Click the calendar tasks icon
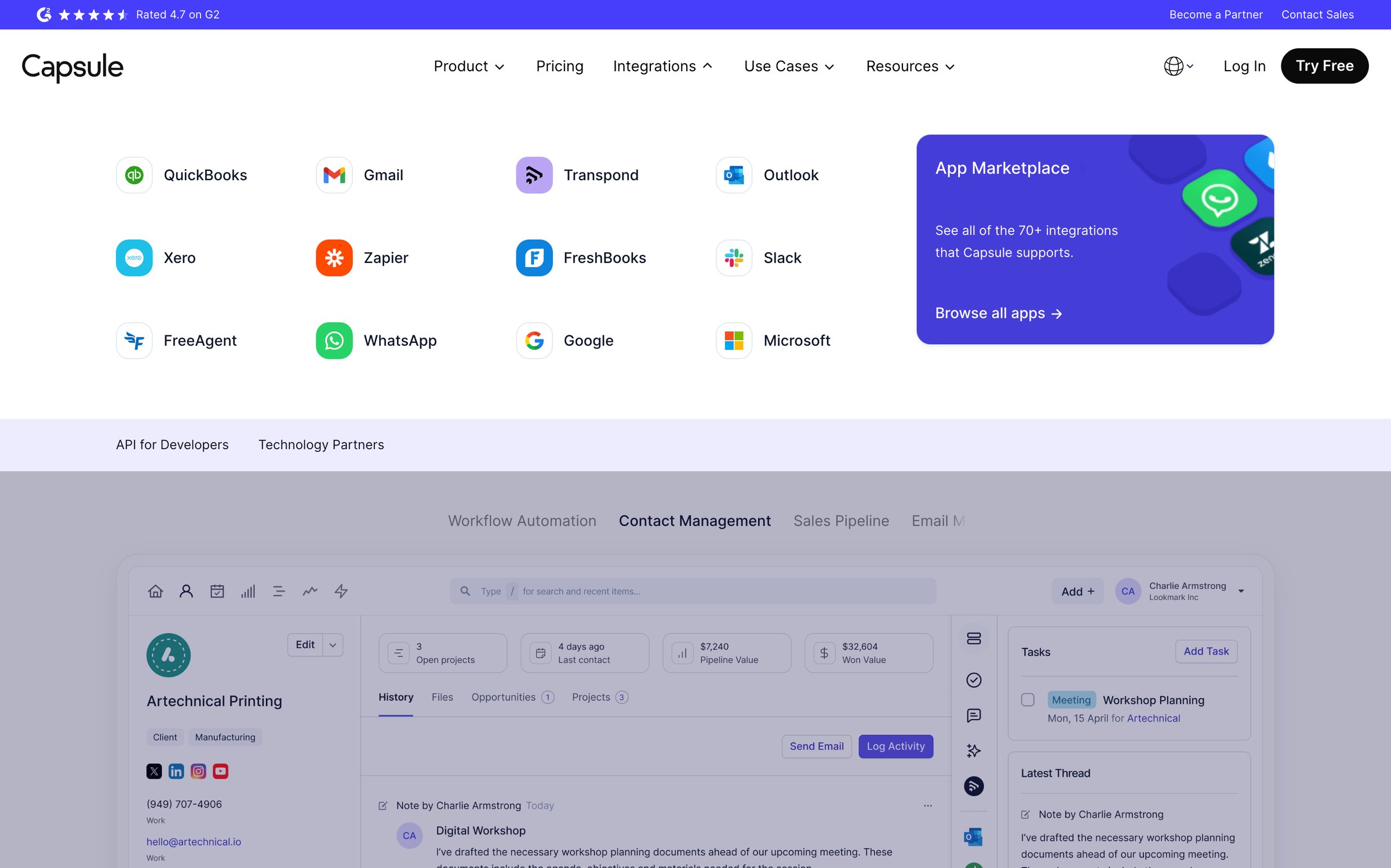This screenshot has width=1391, height=868. click(217, 591)
